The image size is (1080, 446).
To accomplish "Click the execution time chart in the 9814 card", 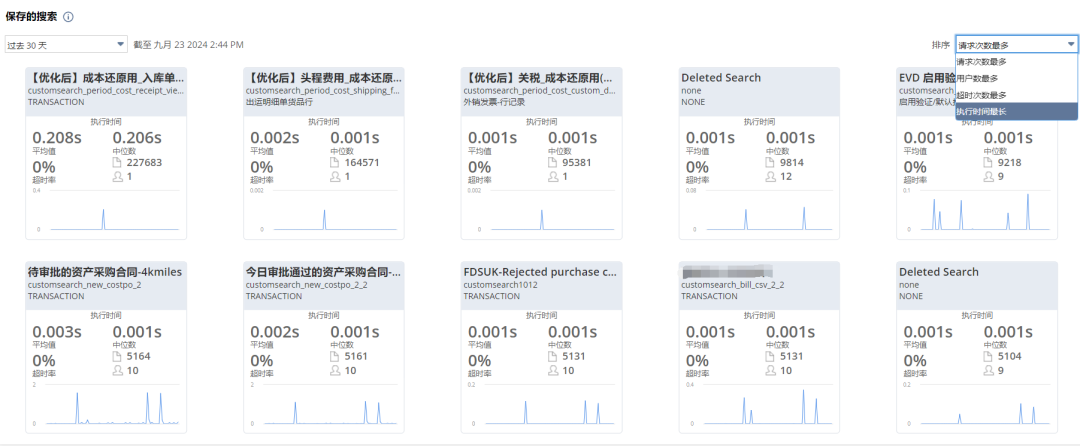I will [x=760, y=210].
